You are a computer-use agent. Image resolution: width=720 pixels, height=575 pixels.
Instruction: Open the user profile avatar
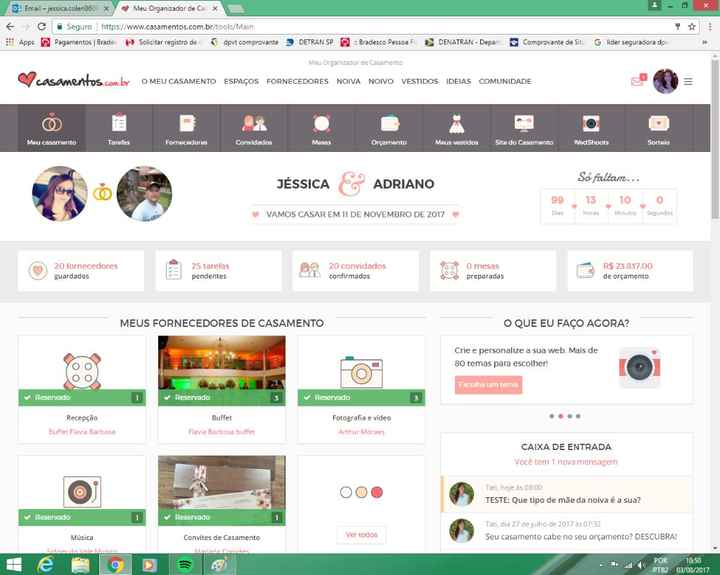click(x=665, y=81)
